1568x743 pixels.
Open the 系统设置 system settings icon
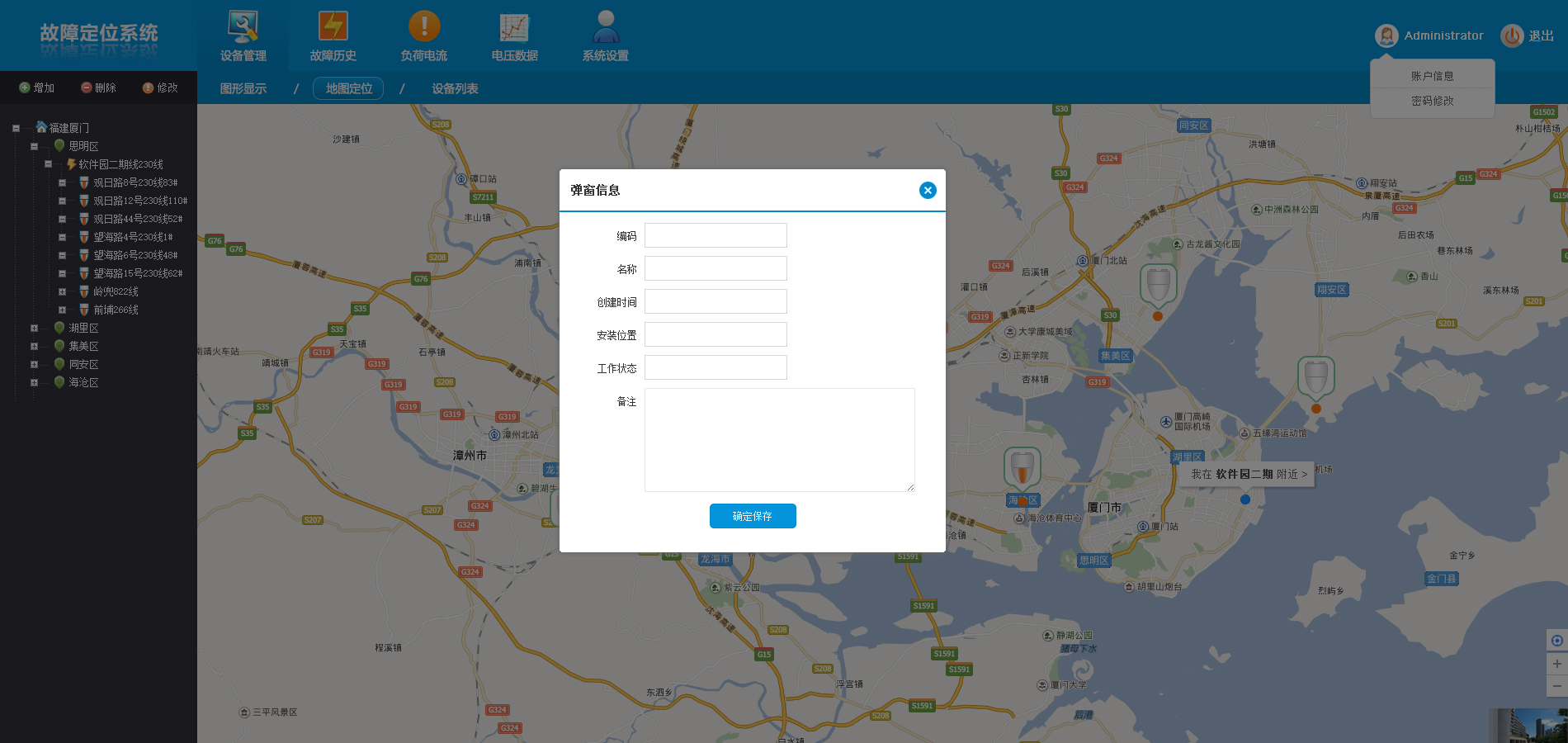(x=606, y=27)
